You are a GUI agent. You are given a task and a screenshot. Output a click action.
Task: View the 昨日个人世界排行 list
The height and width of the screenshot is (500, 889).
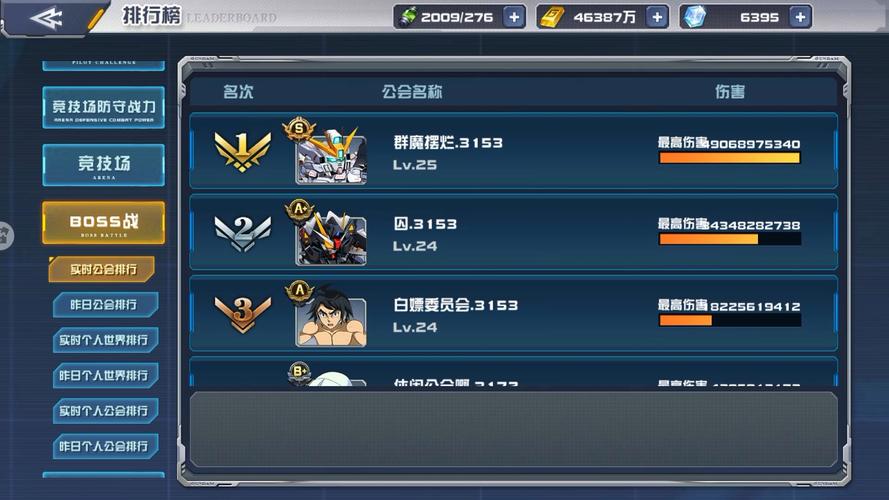click(x=105, y=375)
